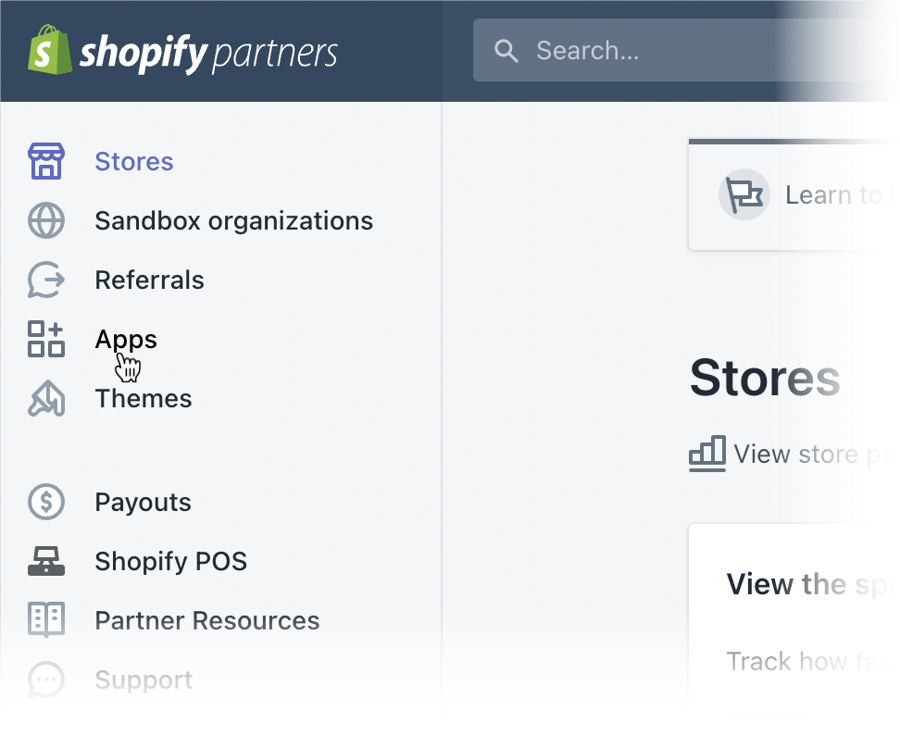Click the Stores storefront icon
Viewport: 900px width, 735px height.
coord(46,162)
